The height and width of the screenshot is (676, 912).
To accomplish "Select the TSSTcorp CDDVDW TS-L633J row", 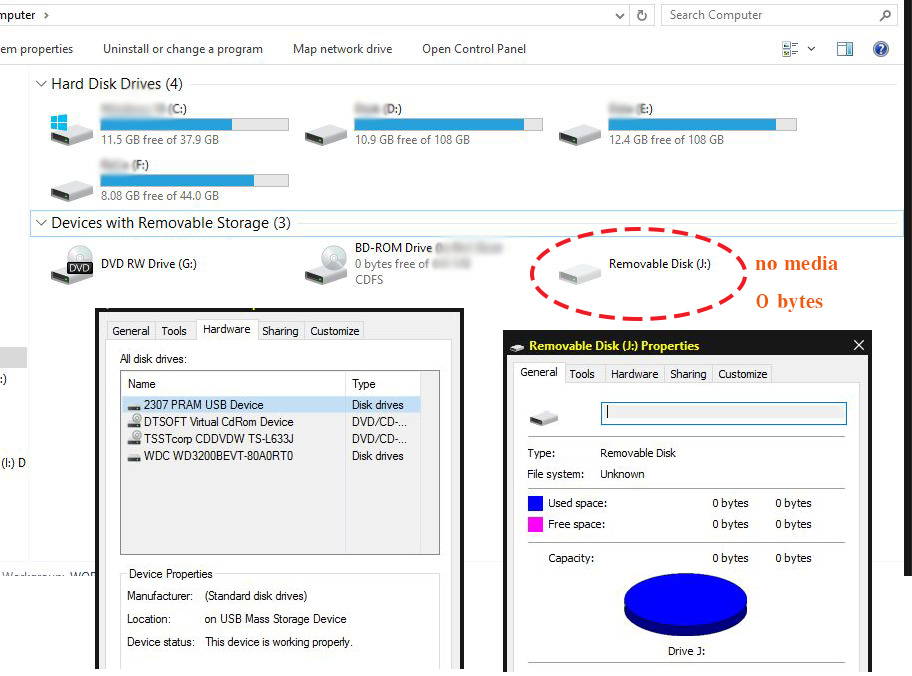I will (271, 439).
